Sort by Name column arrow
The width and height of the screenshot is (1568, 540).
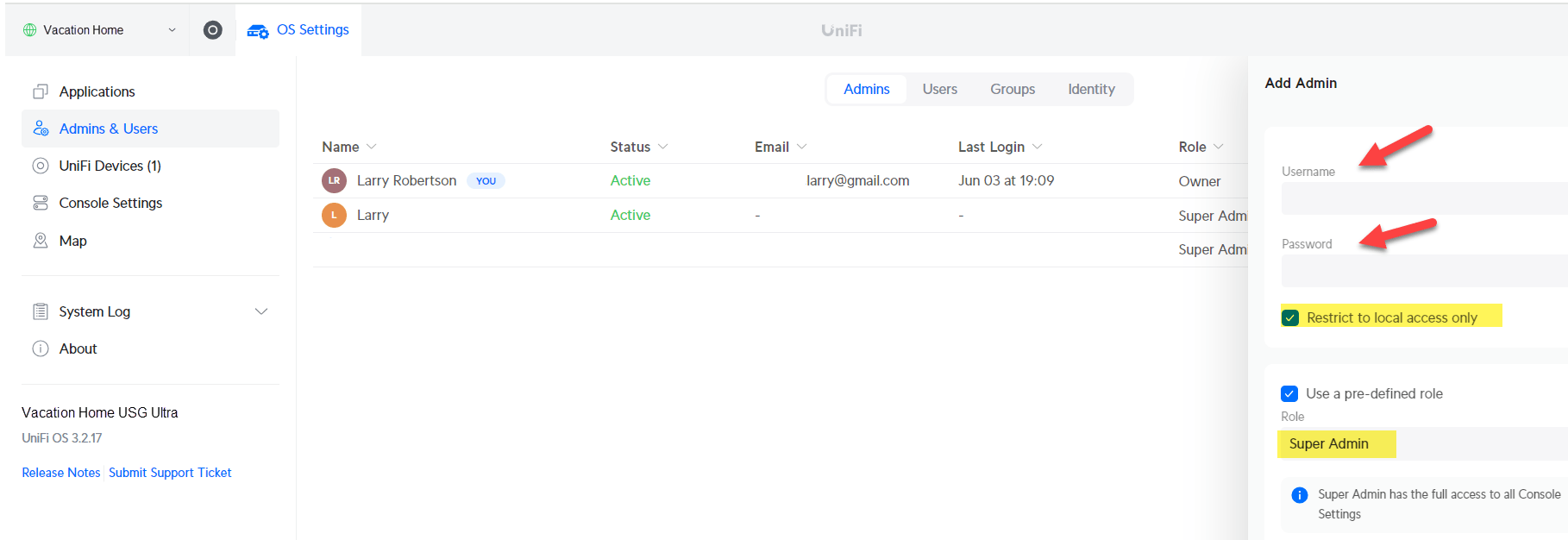[372, 147]
